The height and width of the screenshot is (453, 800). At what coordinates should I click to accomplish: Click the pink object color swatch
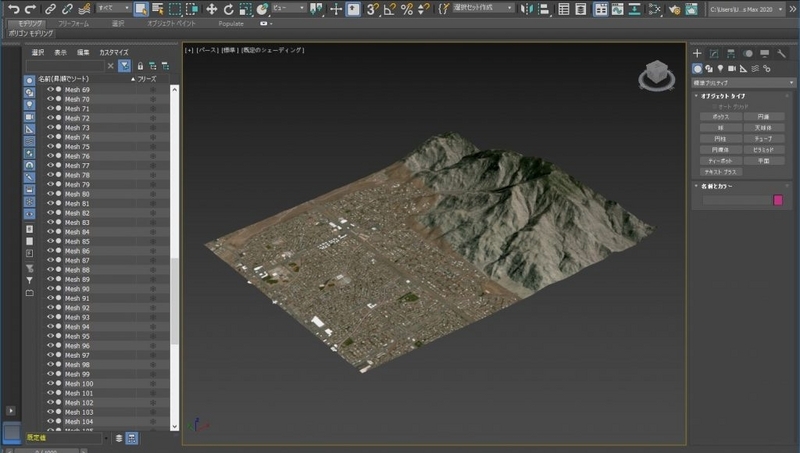point(778,201)
